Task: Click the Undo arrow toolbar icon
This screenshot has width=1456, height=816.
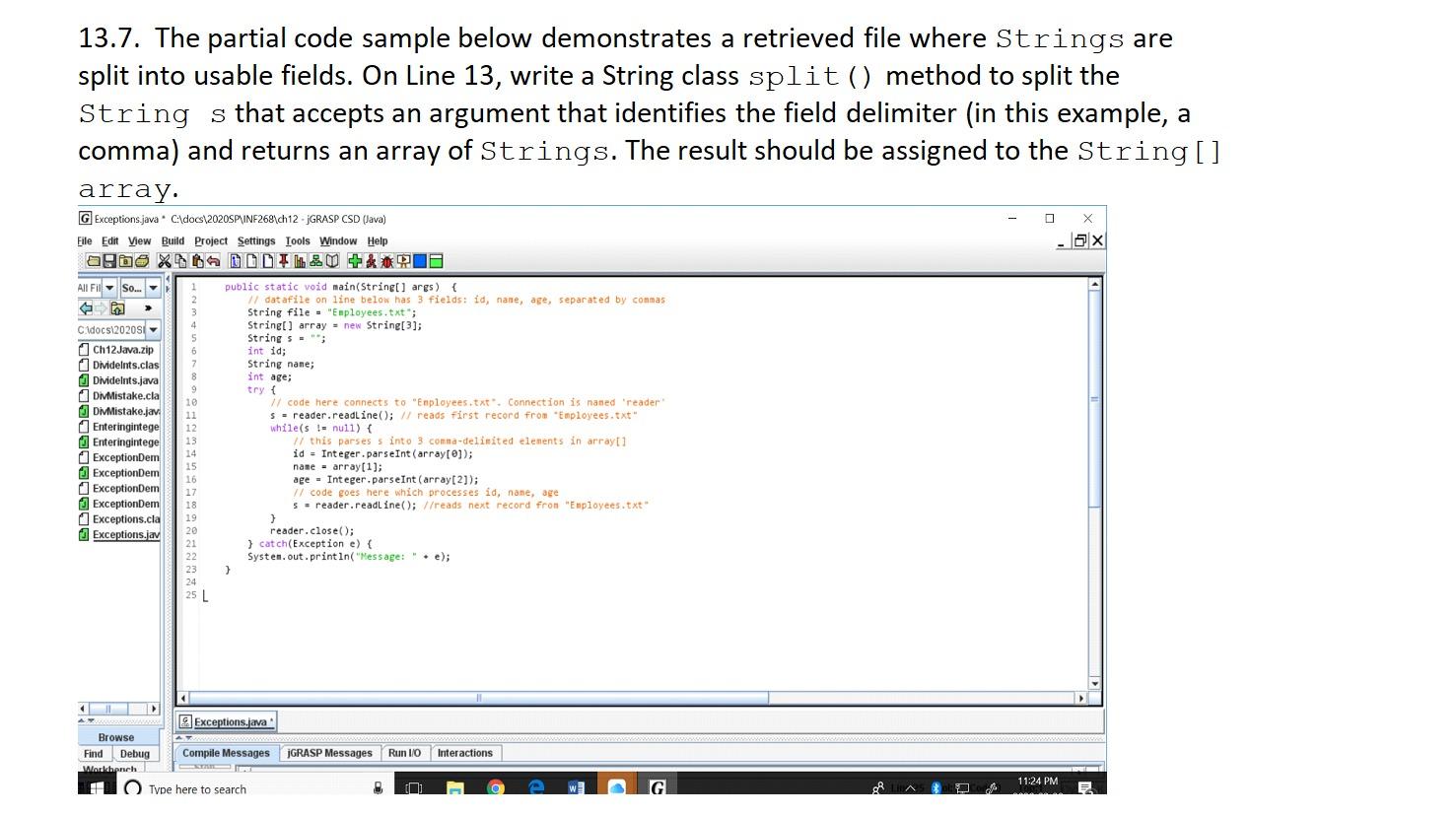Action: point(213,261)
